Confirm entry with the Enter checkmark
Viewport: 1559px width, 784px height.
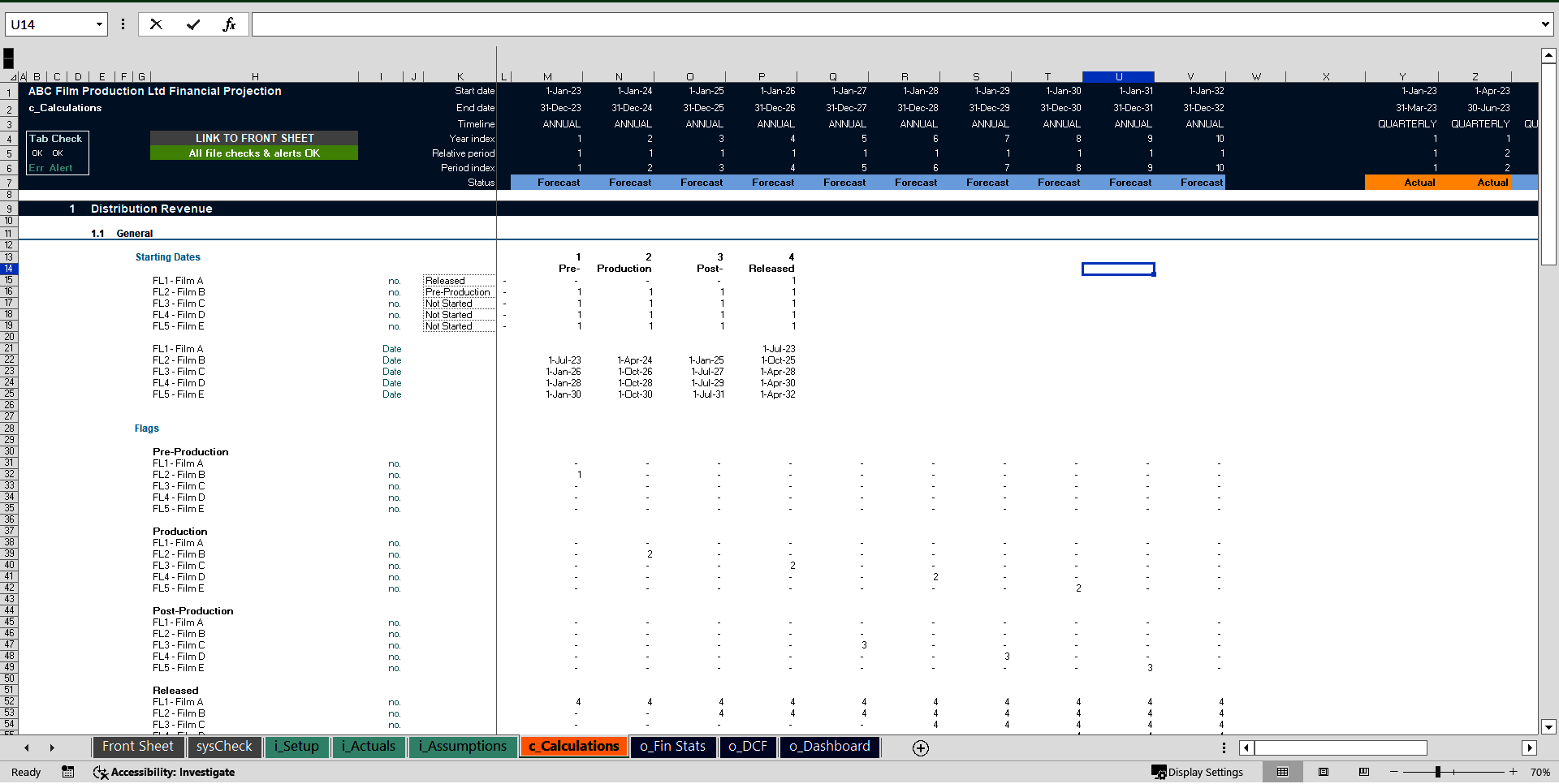193,24
